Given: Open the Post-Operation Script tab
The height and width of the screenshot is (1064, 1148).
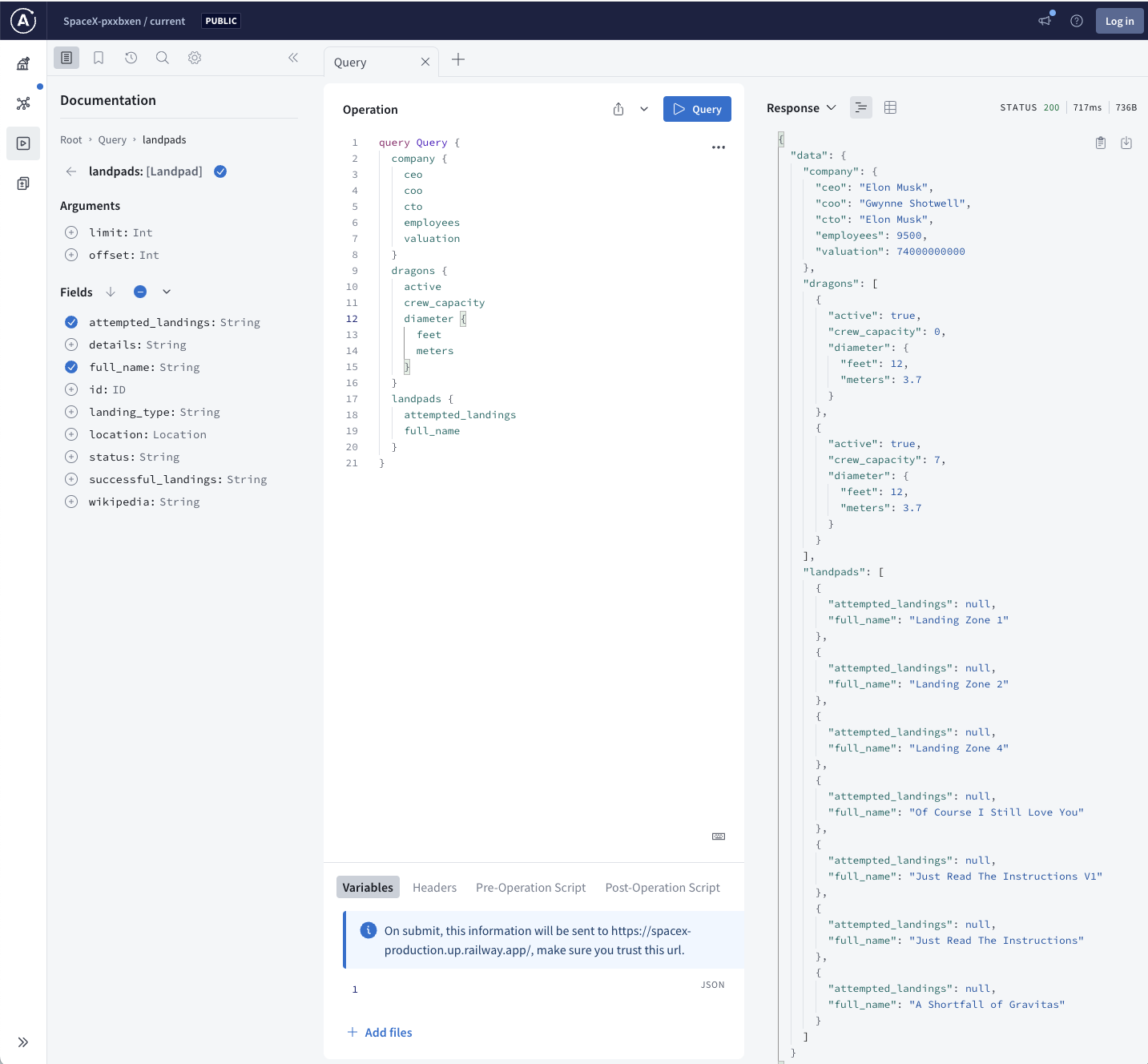Looking at the screenshot, I should (663, 888).
